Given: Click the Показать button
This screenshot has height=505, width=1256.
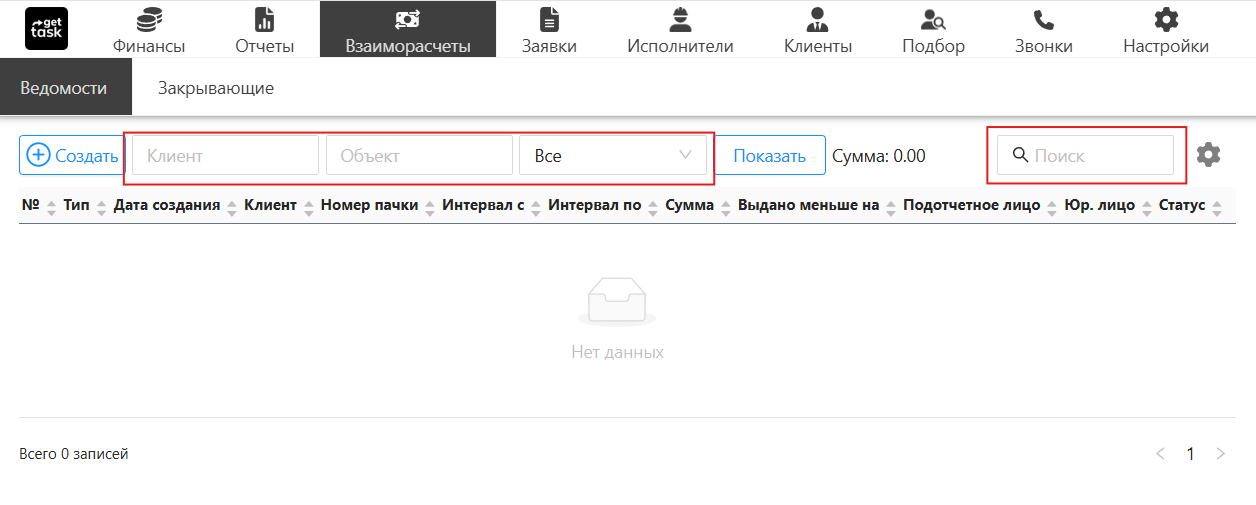Looking at the screenshot, I should click(x=769, y=156).
